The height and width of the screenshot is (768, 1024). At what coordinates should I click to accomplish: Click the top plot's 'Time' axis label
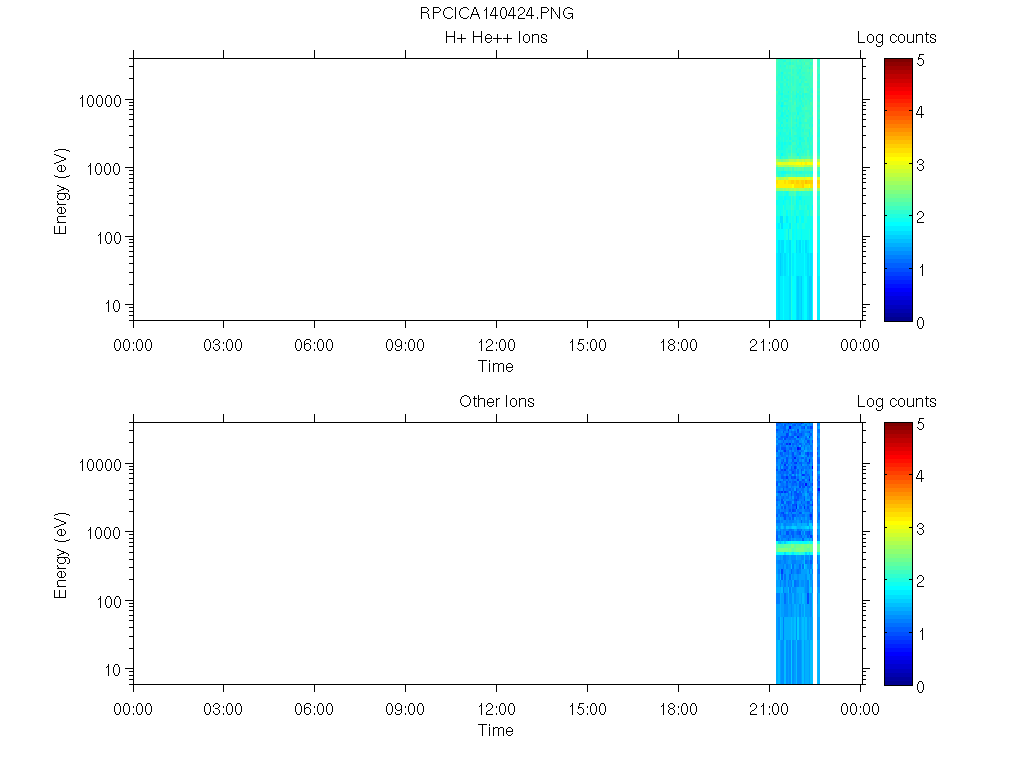coord(496,366)
